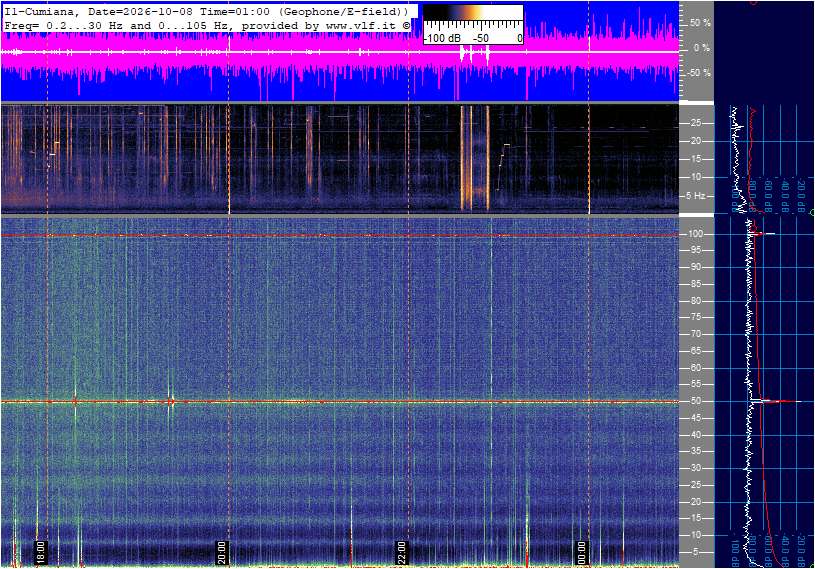Click the 85 frequency axis label
815x569 pixels.
695,284
